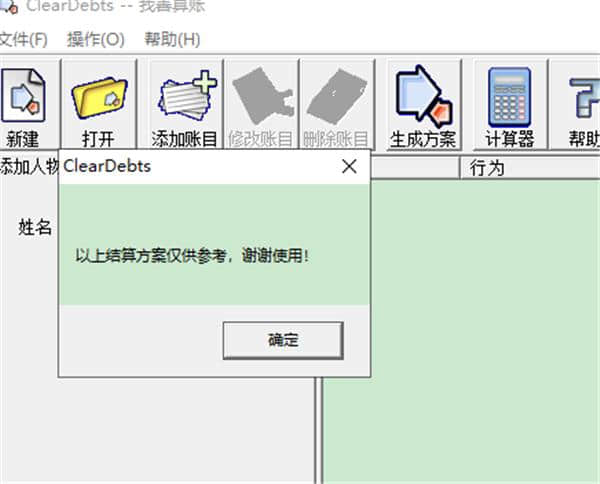Generate a plan with 生成方案 icon
Viewport: 600px width, 484px height.
pyautogui.click(x=424, y=105)
